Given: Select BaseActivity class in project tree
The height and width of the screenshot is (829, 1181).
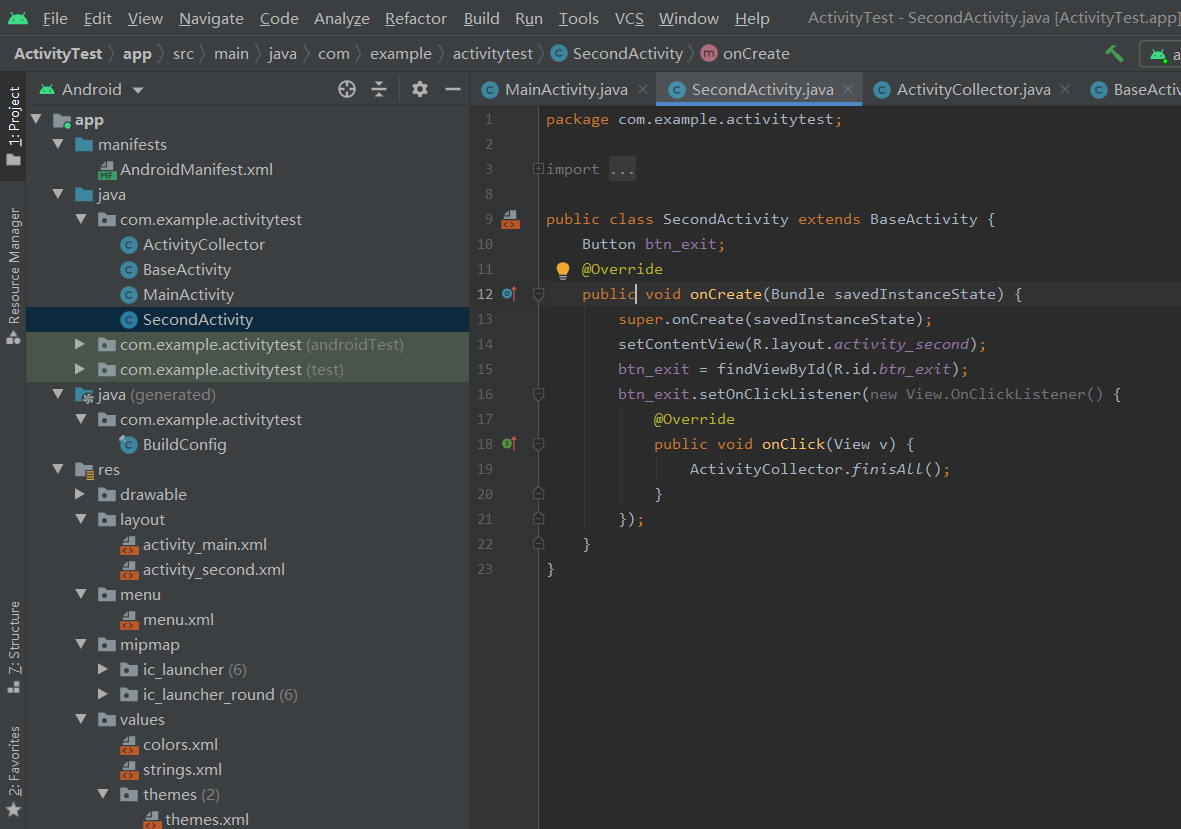Looking at the screenshot, I should 187,270.
